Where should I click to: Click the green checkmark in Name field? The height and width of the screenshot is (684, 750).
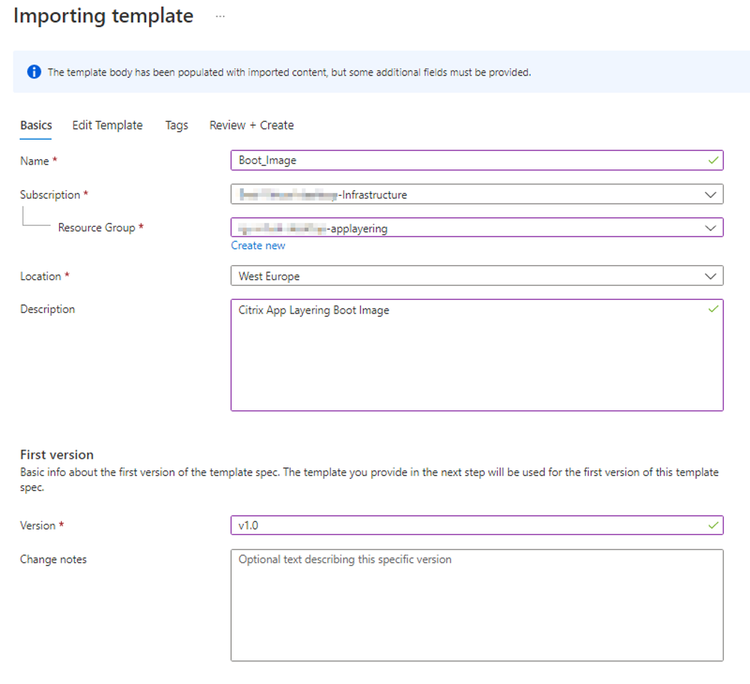713,160
